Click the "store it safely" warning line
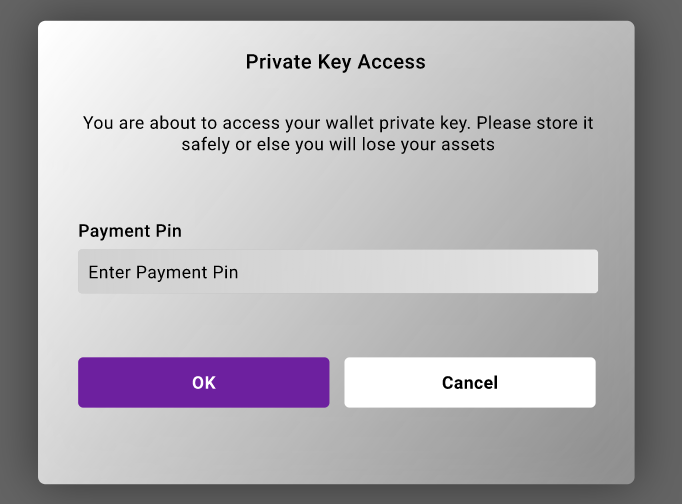 tap(338, 145)
